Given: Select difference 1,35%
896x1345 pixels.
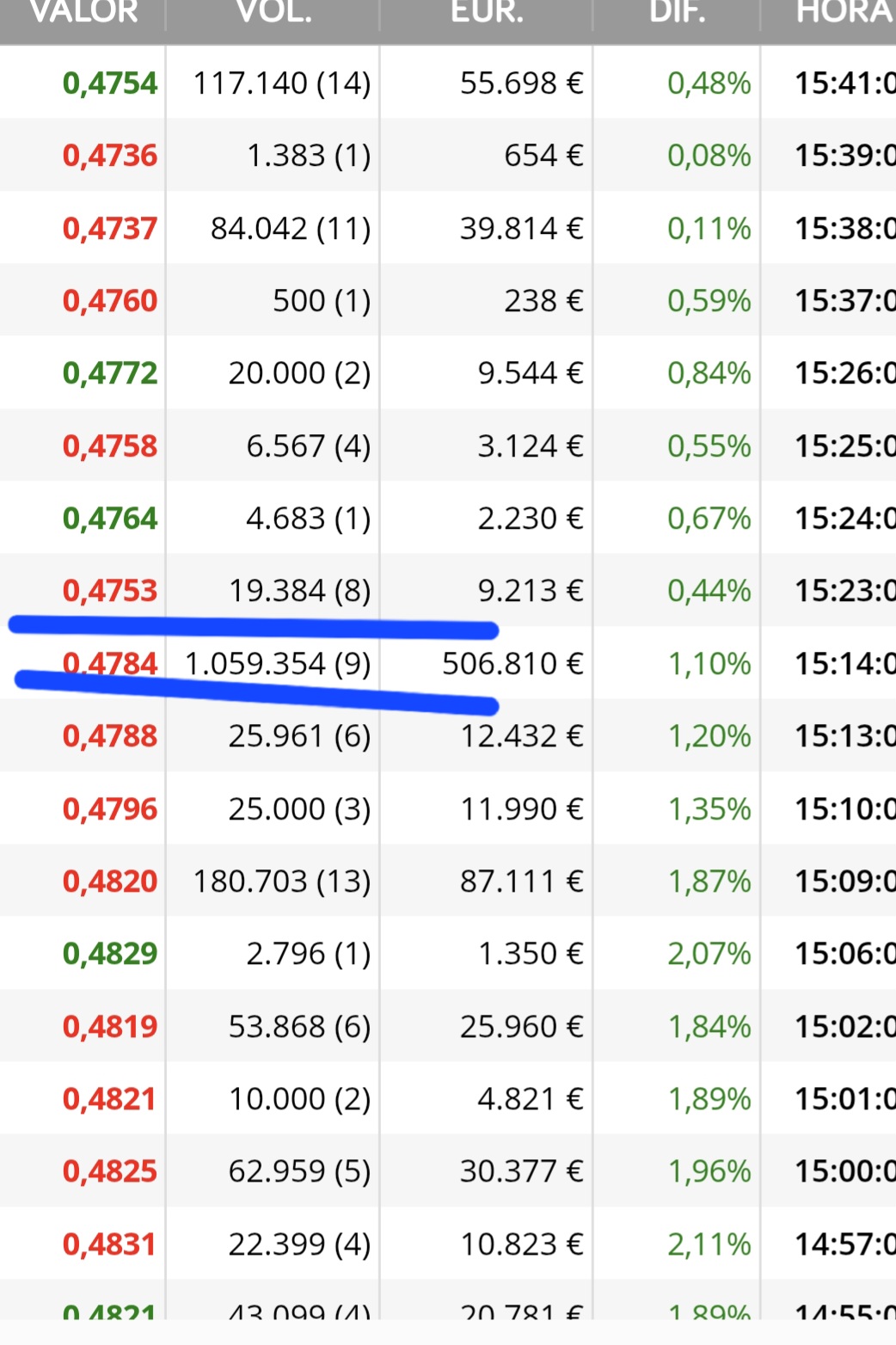Looking at the screenshot, I should point(709,809).
